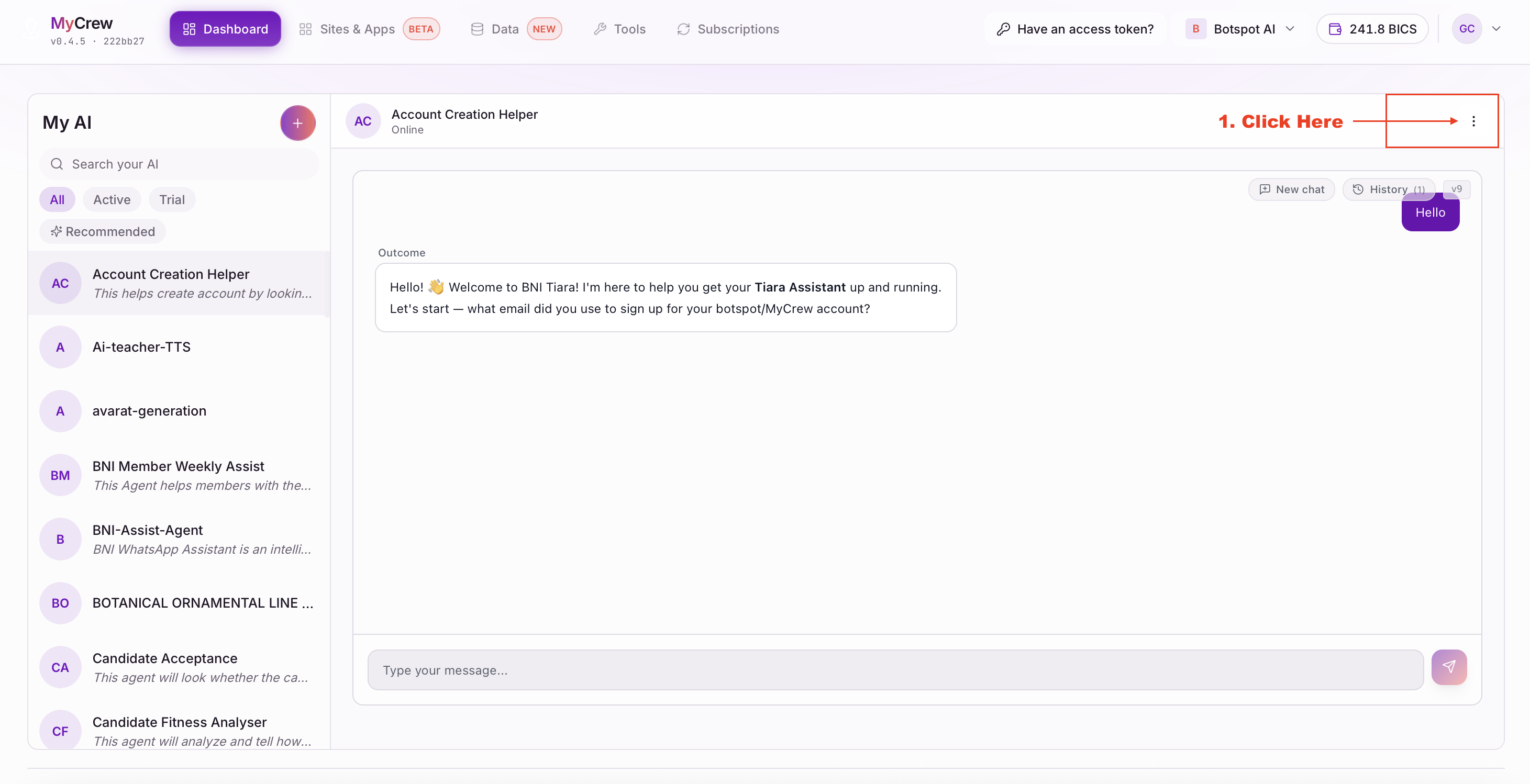Select the All filter chip

pos(57,200)
